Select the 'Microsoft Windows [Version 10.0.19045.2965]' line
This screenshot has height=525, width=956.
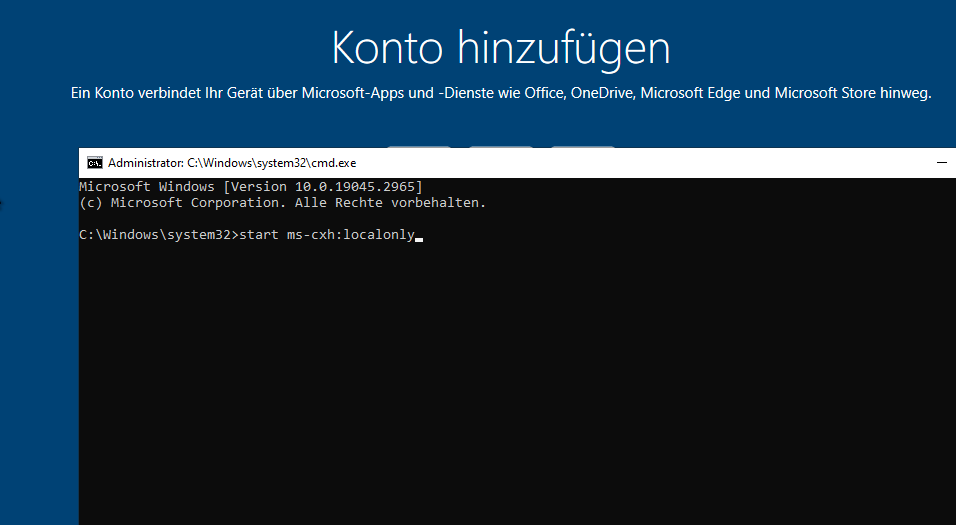coord(251,187)
